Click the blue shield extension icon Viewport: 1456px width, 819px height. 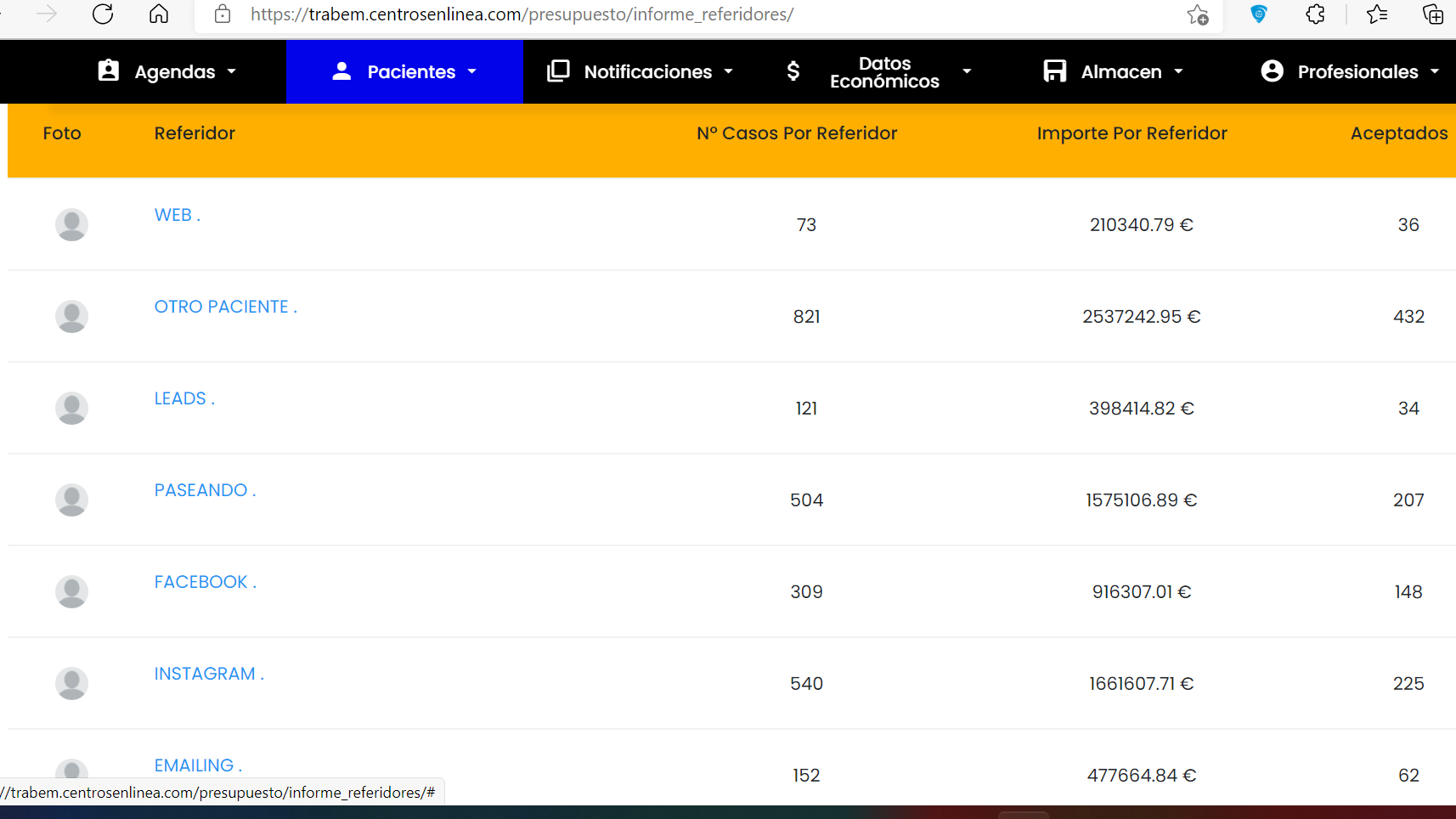click(1259, 14)
